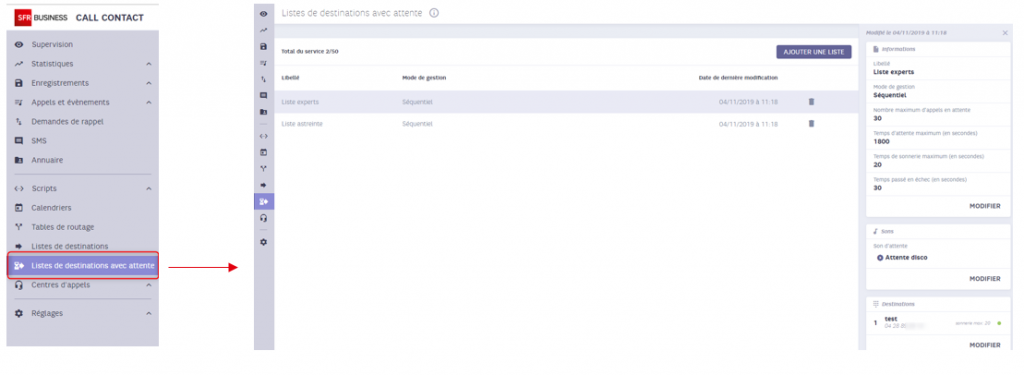1024x375 pixels.
Task: Open Scripts code icon in collapsed icon sidebar
Action: click(264, 137)
